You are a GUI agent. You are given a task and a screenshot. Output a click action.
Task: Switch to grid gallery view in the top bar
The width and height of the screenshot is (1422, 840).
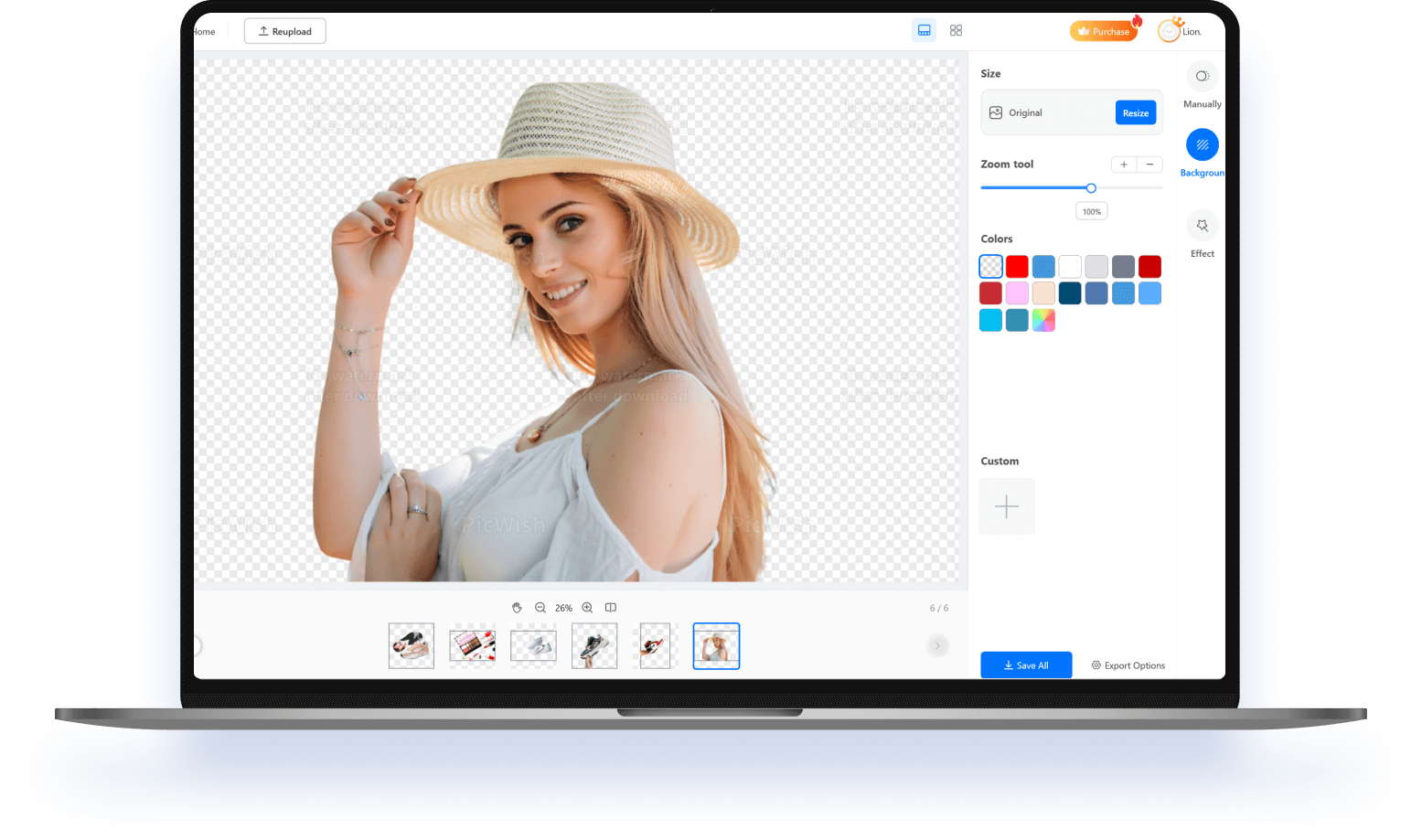(956, 29)
